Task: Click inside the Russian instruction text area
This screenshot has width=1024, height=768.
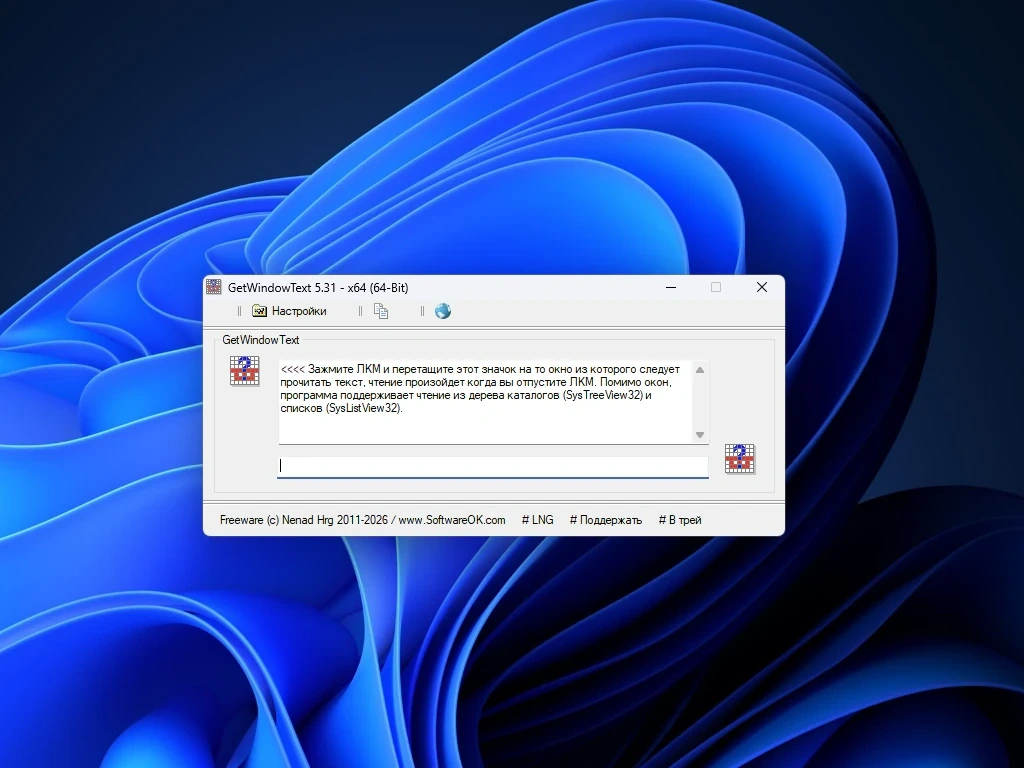Action: [485, 401]
